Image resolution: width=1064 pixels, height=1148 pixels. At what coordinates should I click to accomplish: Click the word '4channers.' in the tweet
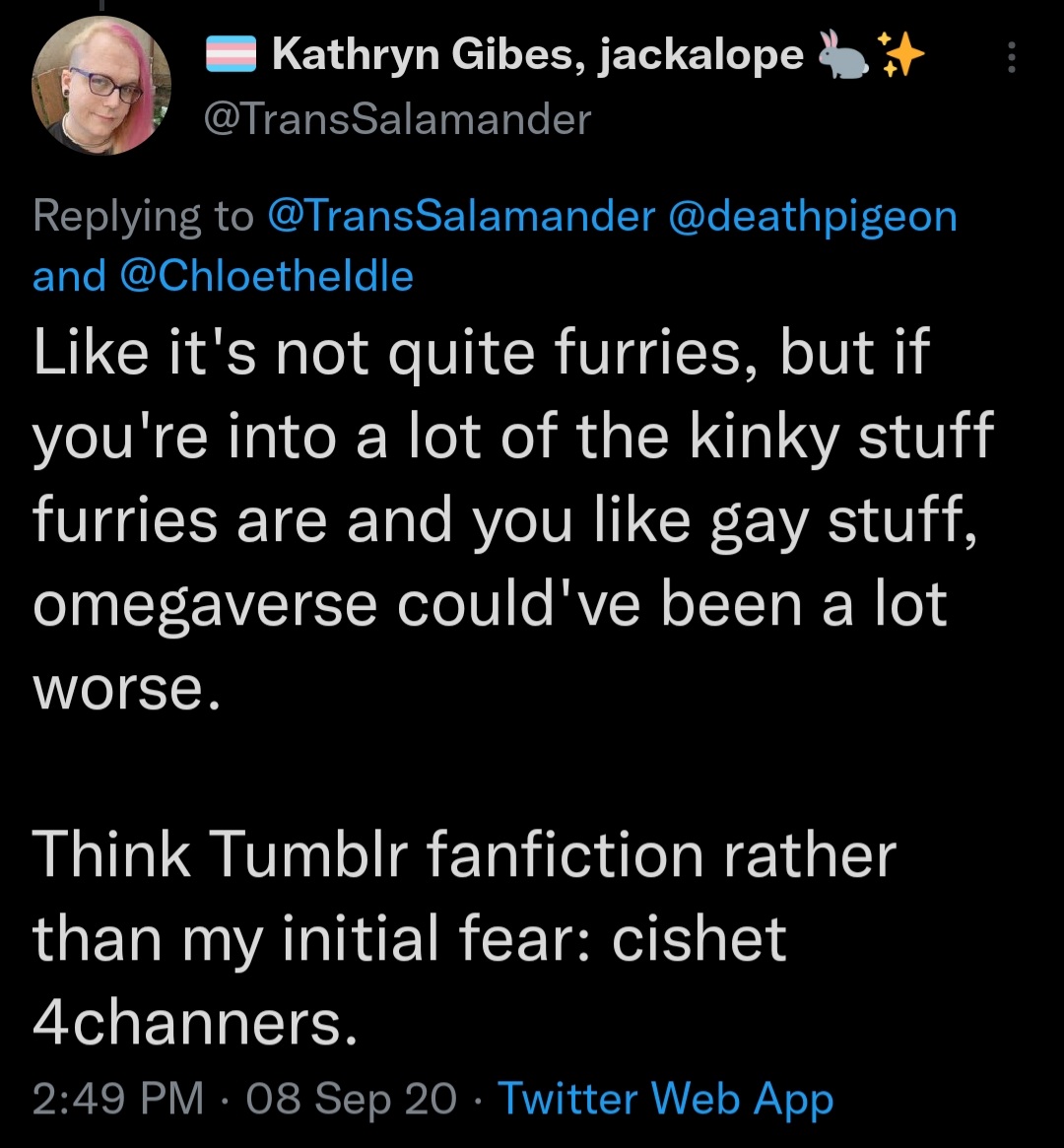click(195, 1022)
